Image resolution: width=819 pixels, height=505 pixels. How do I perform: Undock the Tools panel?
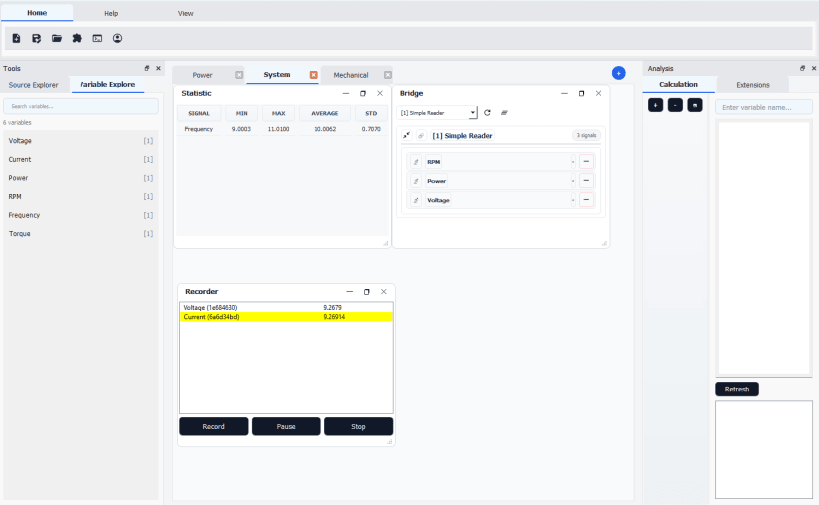tap(147, 68)
